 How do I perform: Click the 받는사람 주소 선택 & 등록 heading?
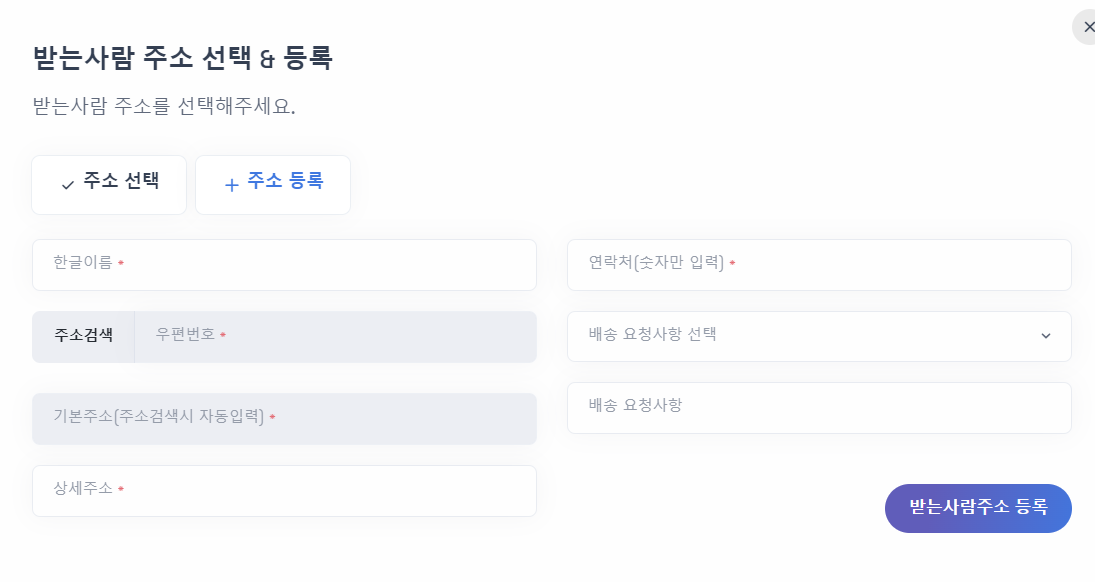pos(183,58)
